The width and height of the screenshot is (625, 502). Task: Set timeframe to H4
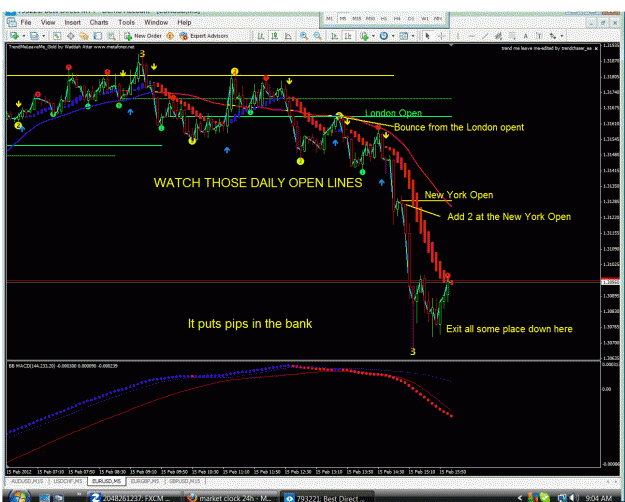click(x=397, y=19)
